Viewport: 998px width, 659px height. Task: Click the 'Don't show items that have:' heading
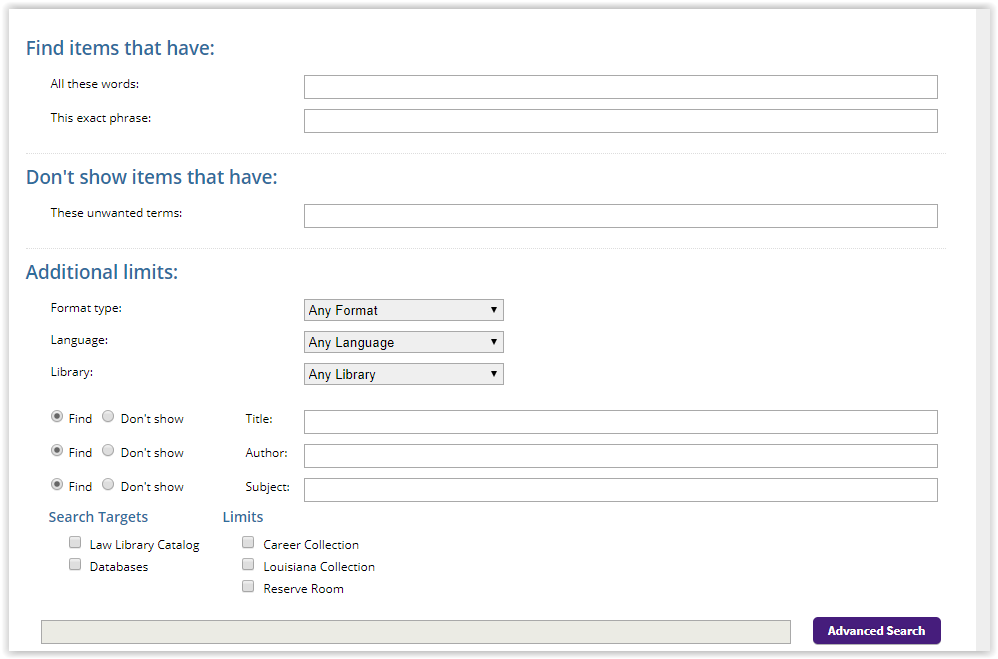click(x=151, y=177)
